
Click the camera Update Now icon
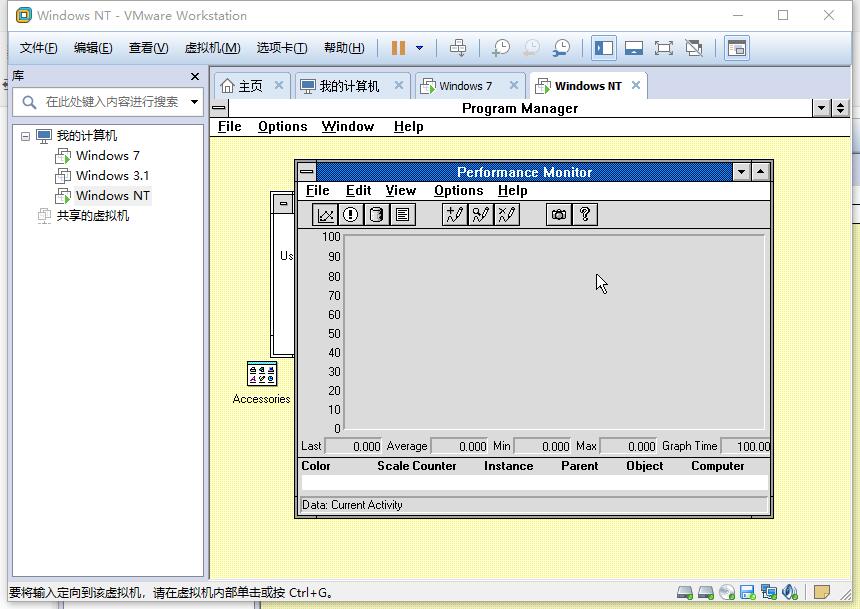[559, 215]
